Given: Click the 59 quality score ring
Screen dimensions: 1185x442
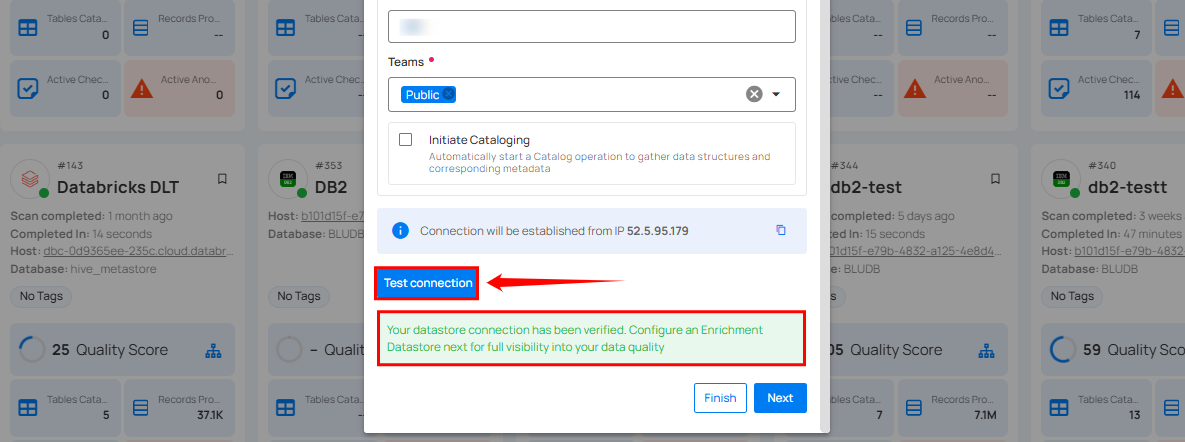Looking at the screenshot, I should [x=1062, y=350].
